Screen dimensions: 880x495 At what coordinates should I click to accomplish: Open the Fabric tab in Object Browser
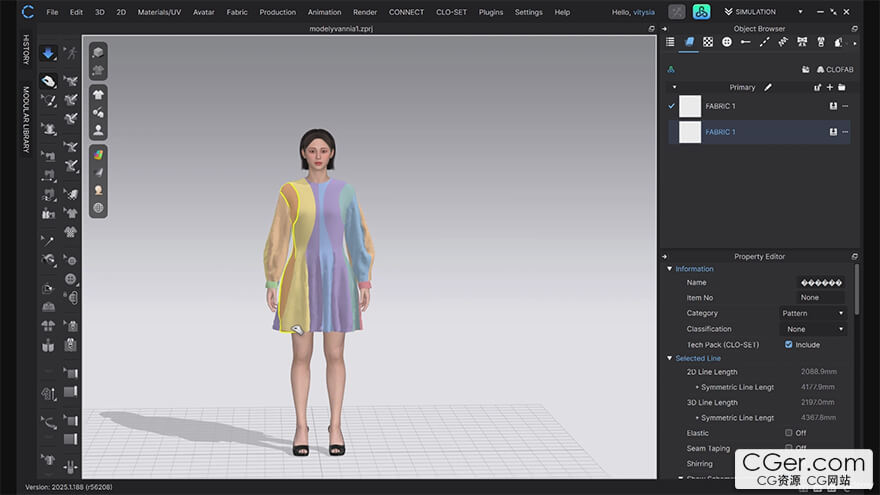(689, 42)
